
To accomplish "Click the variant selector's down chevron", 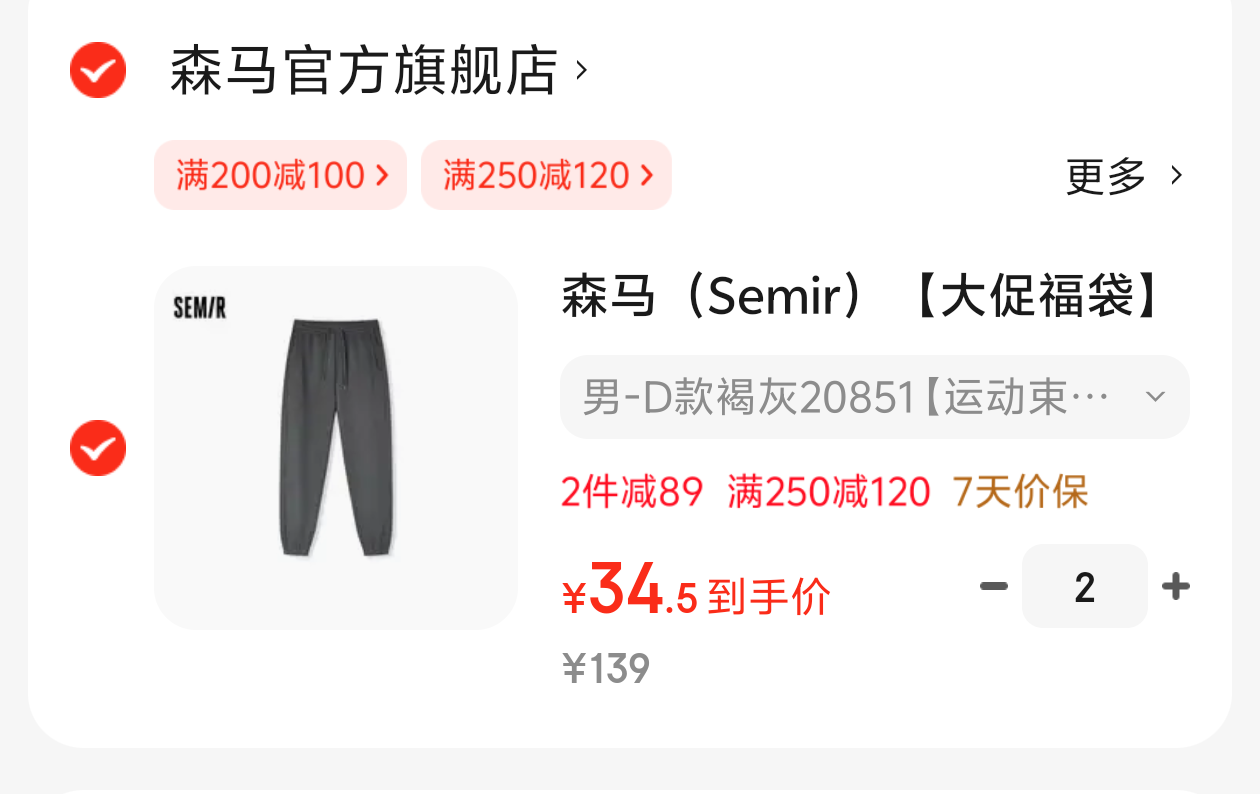I will tap(1155, 397).
